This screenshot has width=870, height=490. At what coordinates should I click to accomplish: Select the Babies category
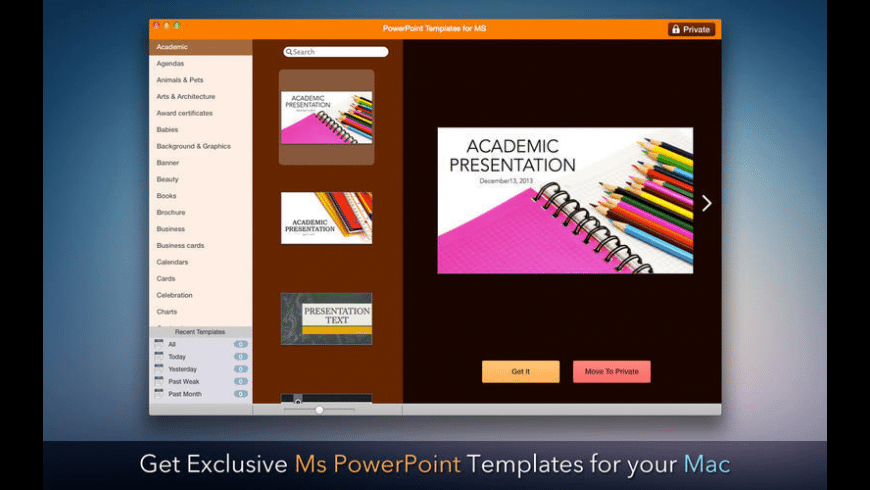point(200,130)
